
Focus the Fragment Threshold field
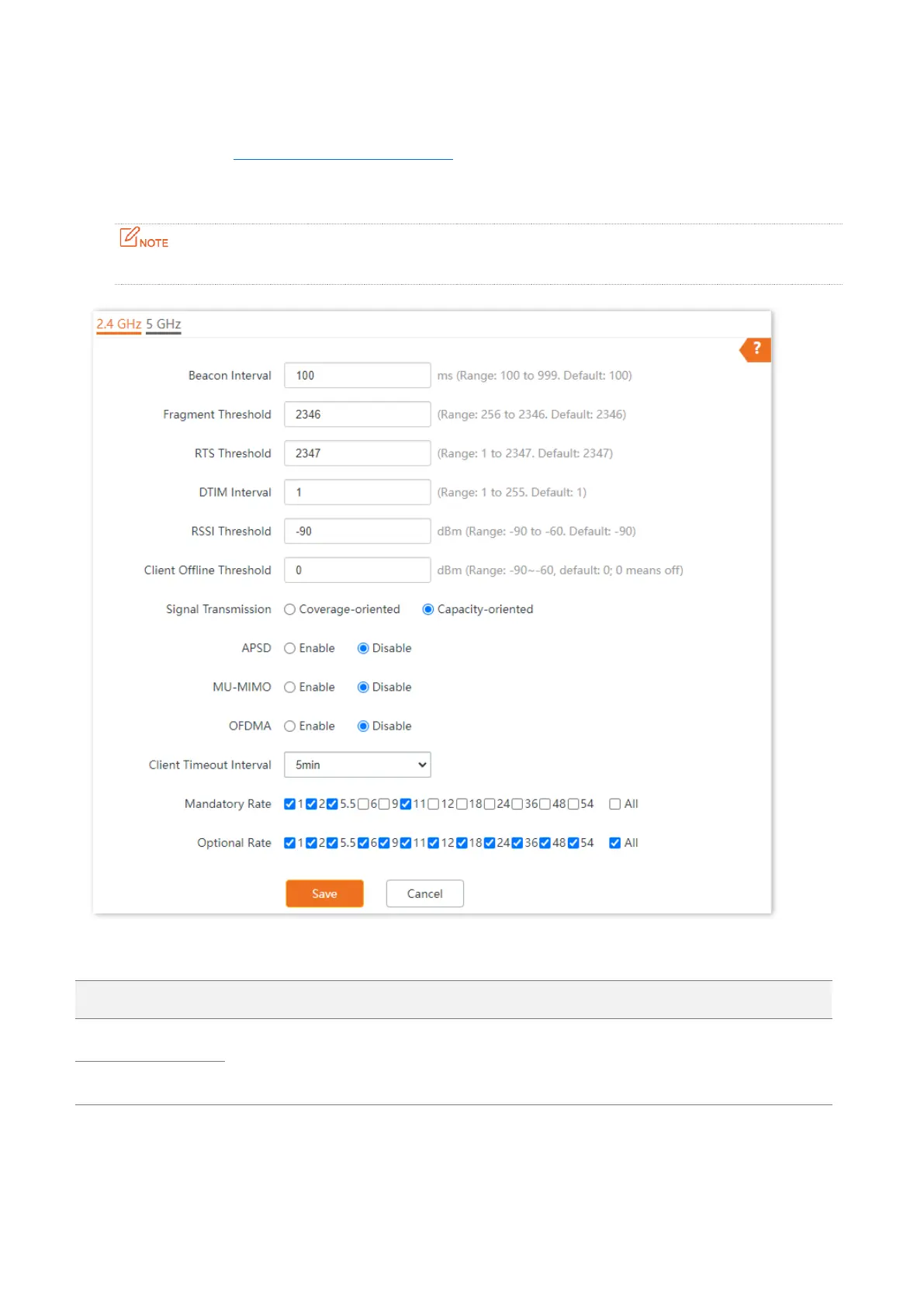[357, 414]
